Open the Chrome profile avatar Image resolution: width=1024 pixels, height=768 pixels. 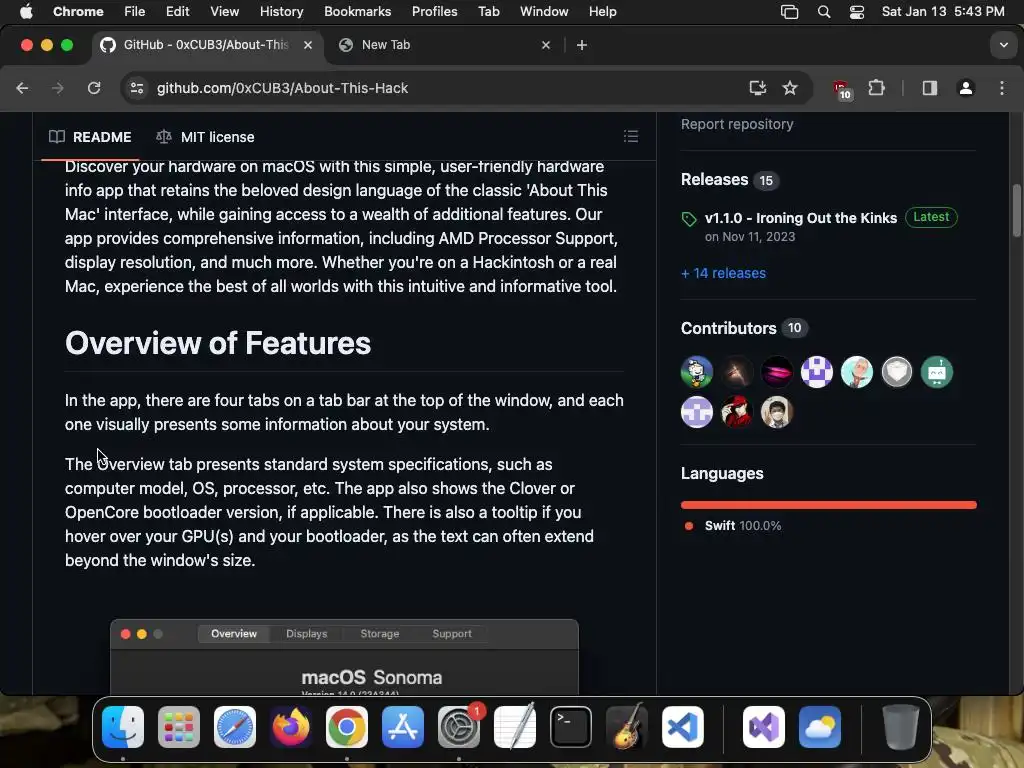[x=965, y=88]
